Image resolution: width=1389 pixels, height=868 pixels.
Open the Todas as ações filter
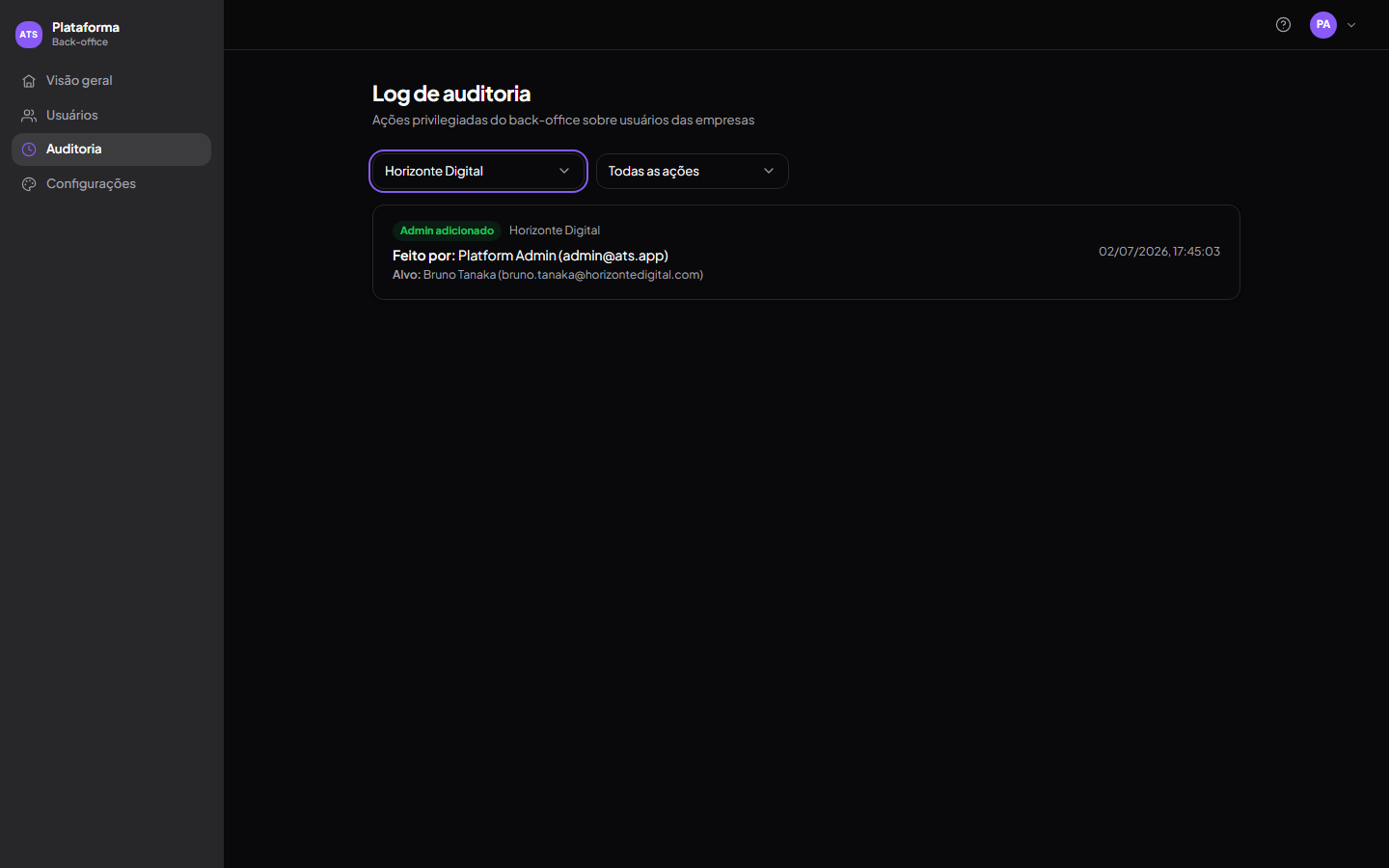[x=693, y=172]
